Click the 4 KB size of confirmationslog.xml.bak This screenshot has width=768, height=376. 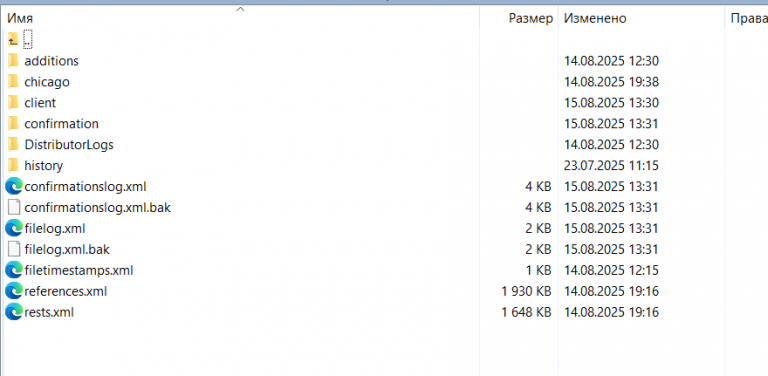tap(538, 208)
